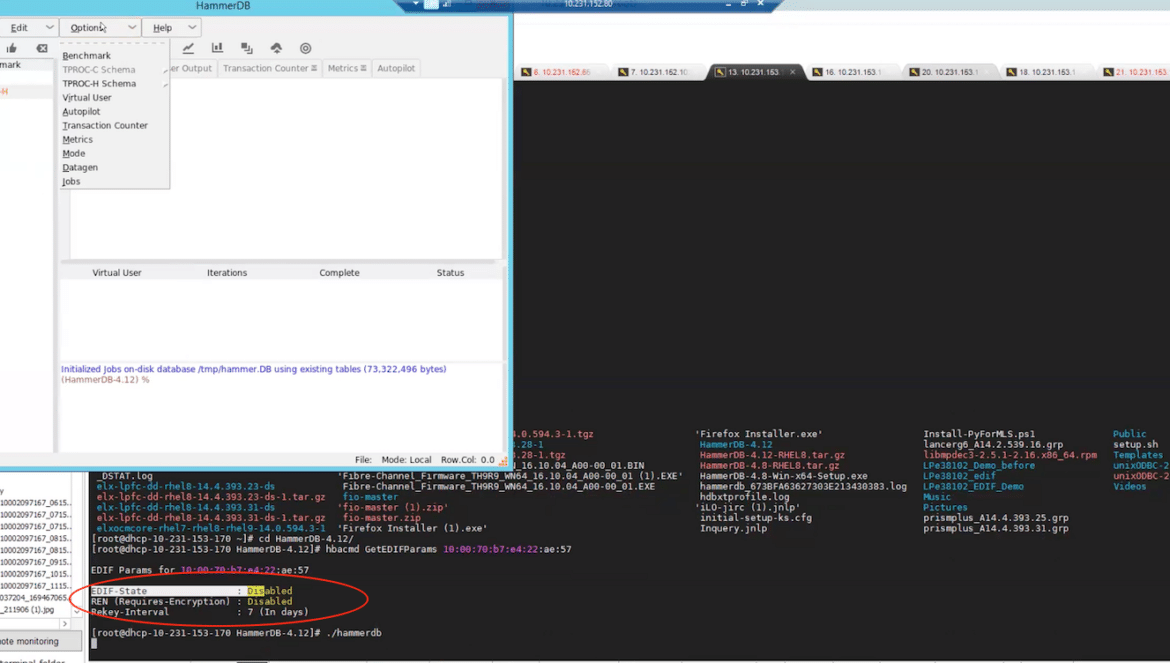Close the 13. 10.231.153 terminal tab
1170x663 pixels.
coord(792,72)
